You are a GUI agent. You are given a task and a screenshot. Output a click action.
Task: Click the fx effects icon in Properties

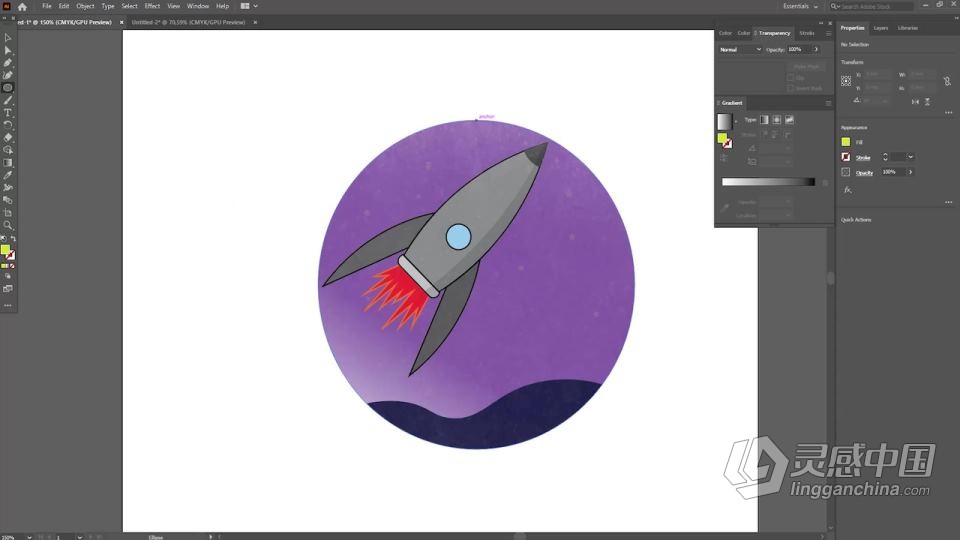848,190
